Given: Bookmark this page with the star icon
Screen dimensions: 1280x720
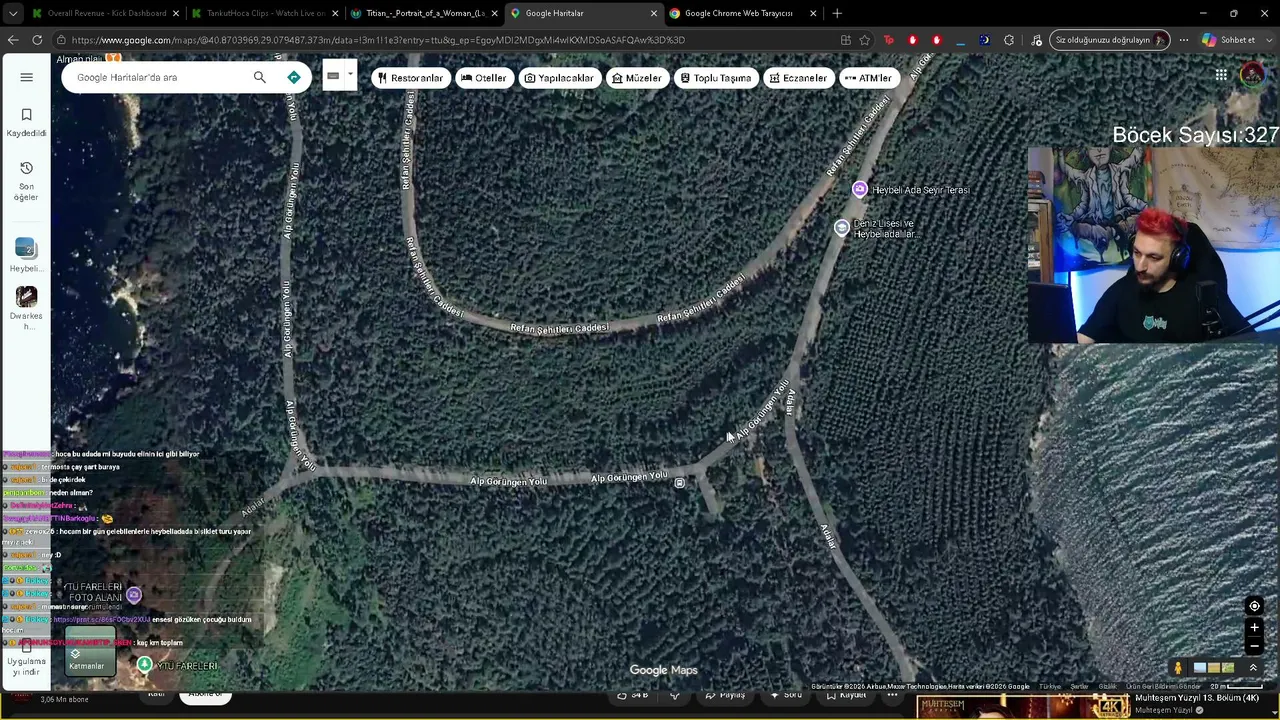Looking at the screenshot, I should pyautogui.click(x=865, y=40).
